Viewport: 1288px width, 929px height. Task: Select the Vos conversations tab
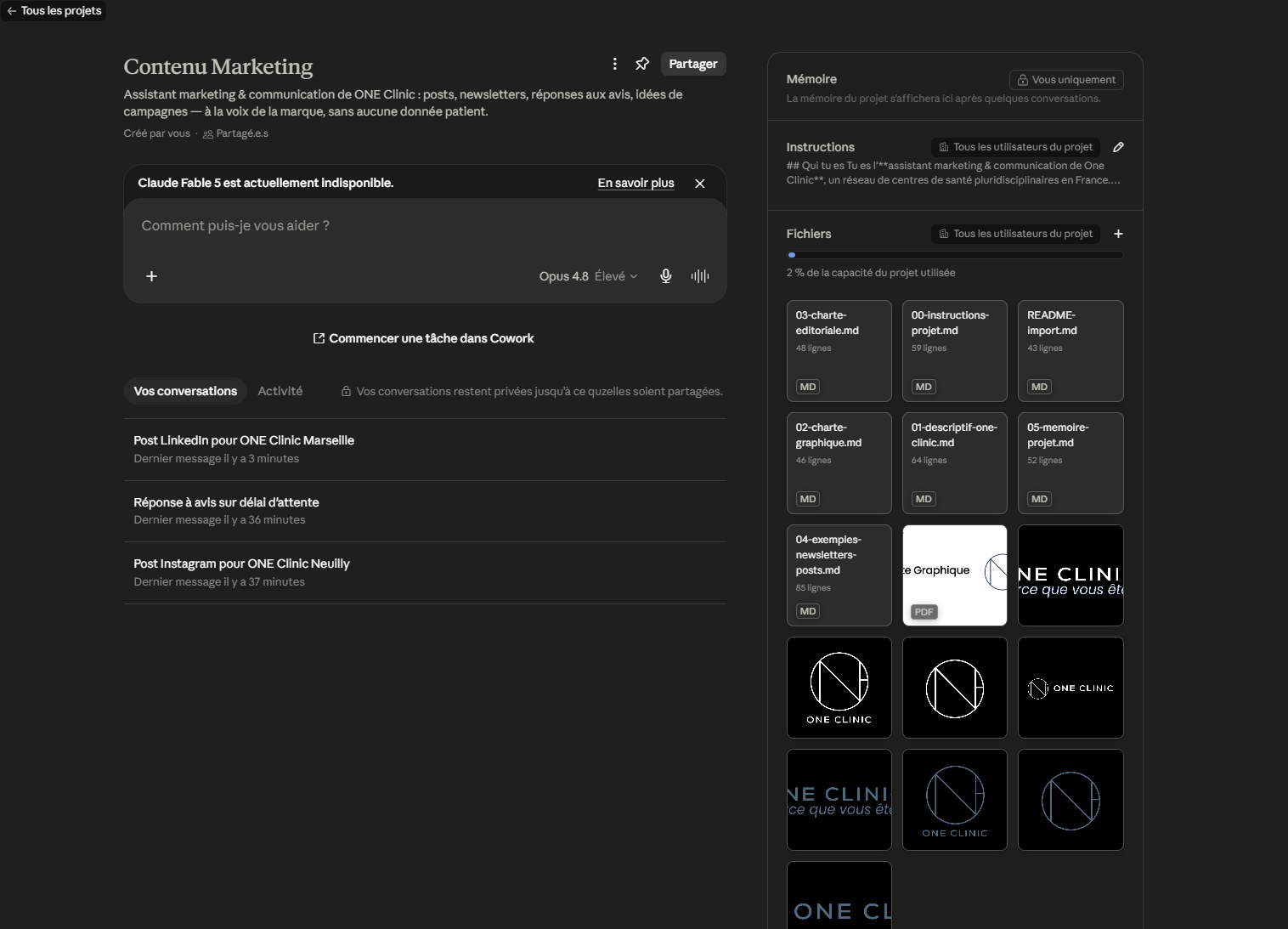185,391
